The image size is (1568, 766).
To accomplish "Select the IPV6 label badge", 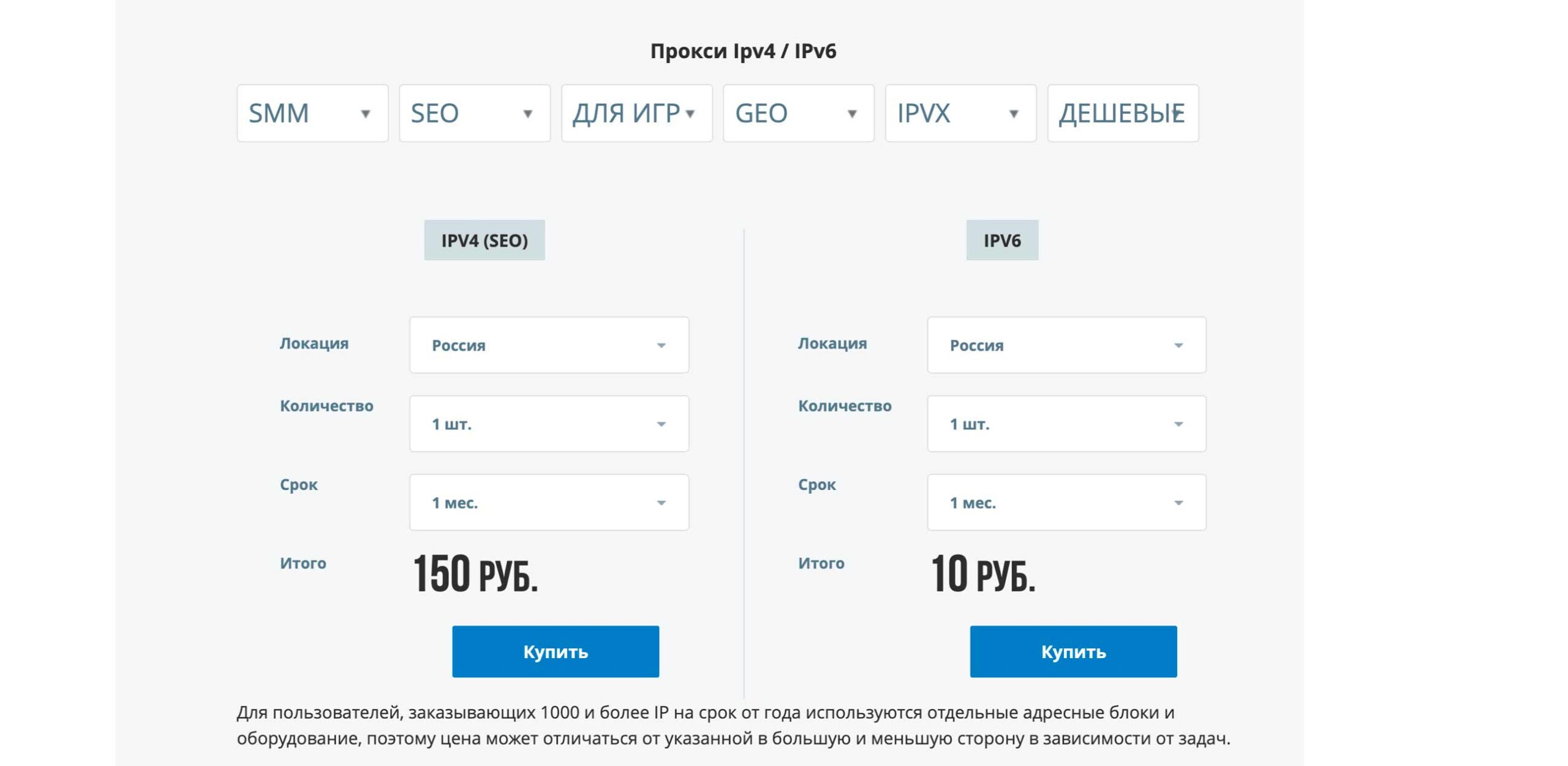I will pyautogui.click(x=1002, y=240).
